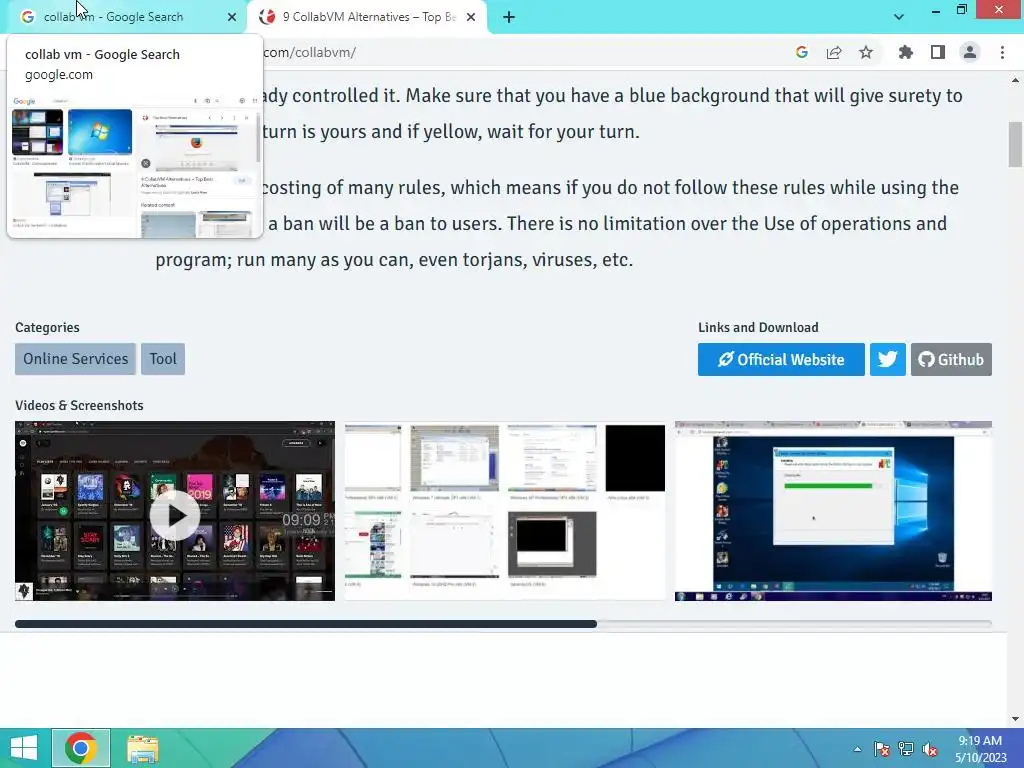This screenshot has height=768, width=1024.
Task: Click the 'Categories' heading
Action: point(47,328)
